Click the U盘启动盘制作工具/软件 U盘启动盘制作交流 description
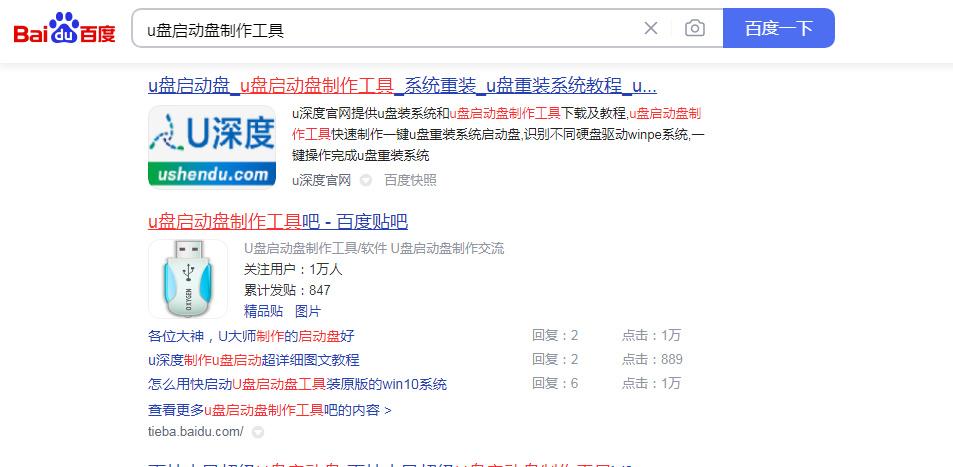This screenshot has width=953, height=467. click(x=374, y=248)
